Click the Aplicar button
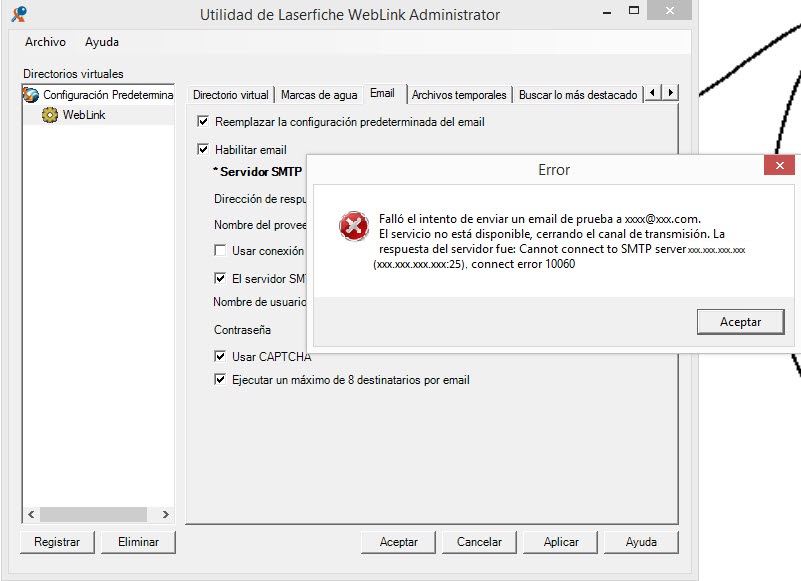The image size is (801, 581). coord(561,542)
